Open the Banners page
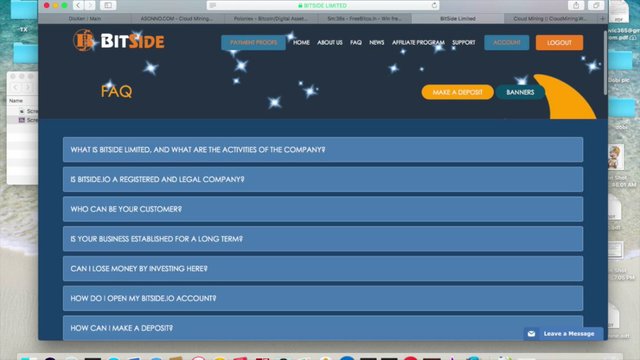Screen dimensions: 640x360 (520, 92)
